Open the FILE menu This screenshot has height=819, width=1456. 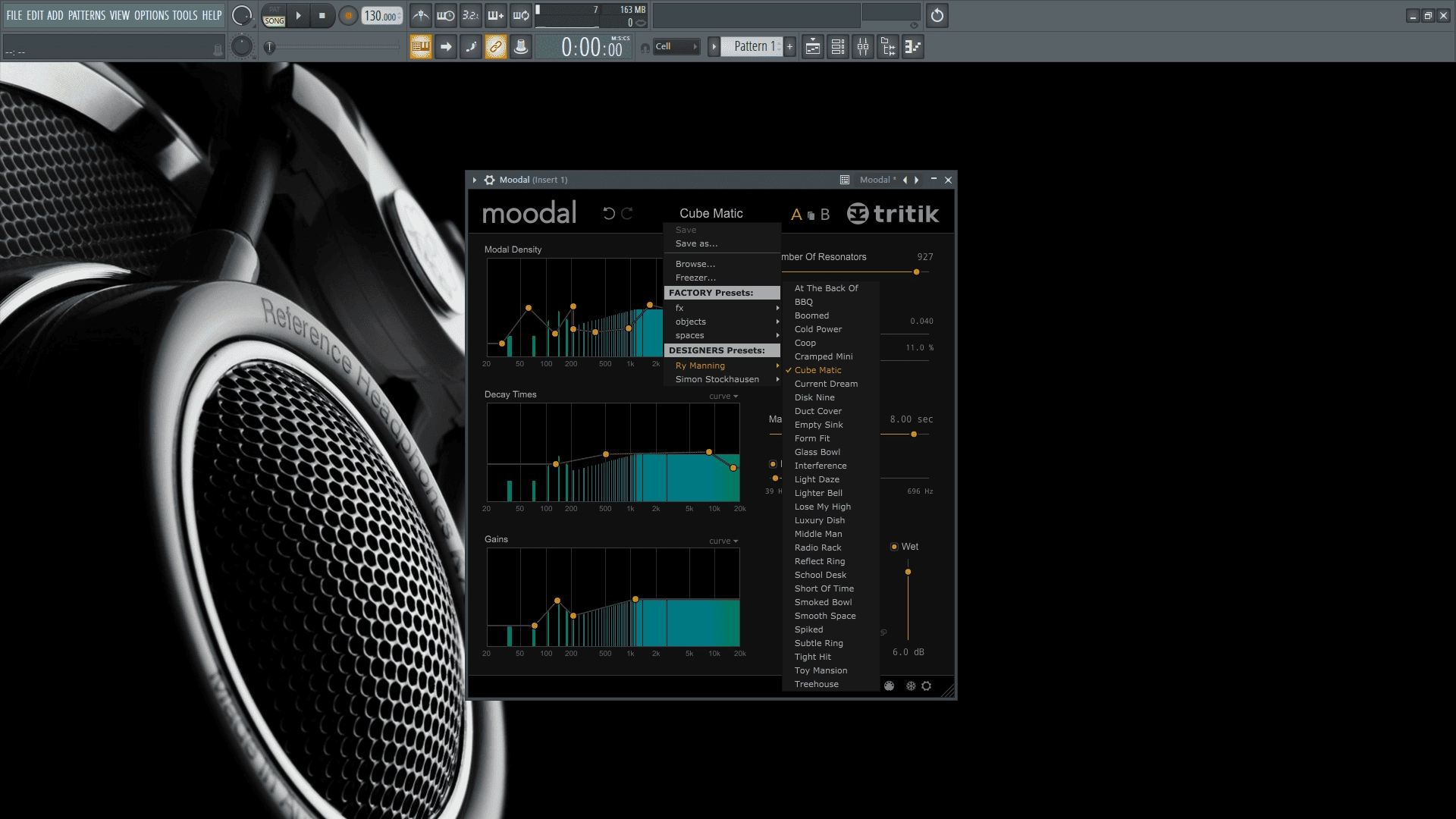tap(14, 15)
